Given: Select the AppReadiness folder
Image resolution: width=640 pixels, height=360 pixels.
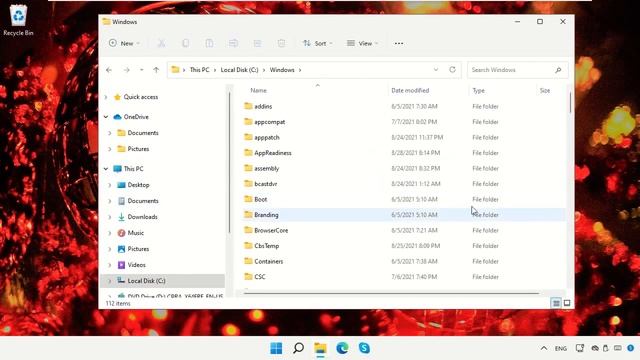Looking at the screenshot, I should (273, 153).
